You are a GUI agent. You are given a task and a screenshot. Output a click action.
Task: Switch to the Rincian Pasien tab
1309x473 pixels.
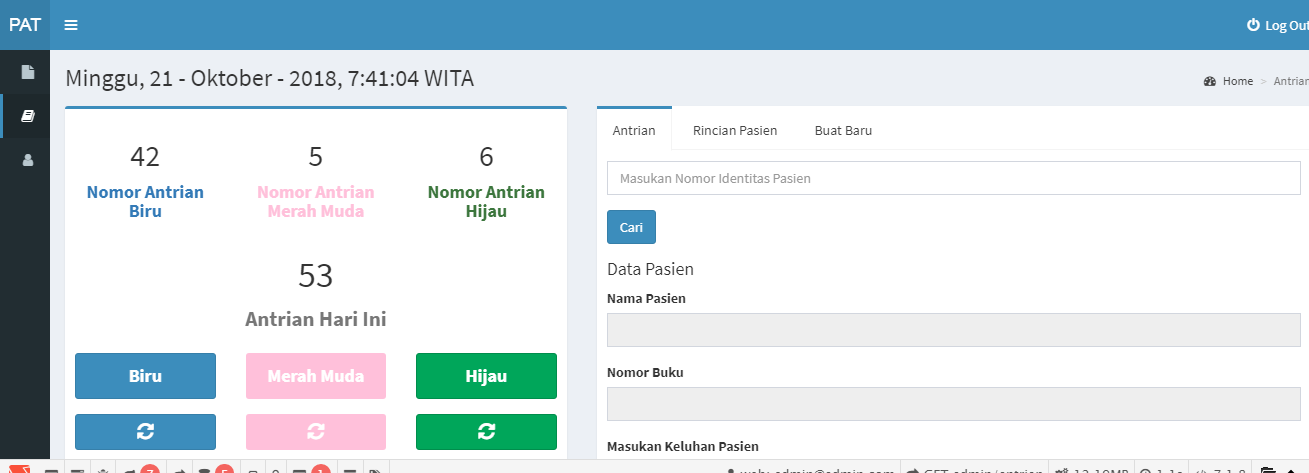[x=735, y=130]
